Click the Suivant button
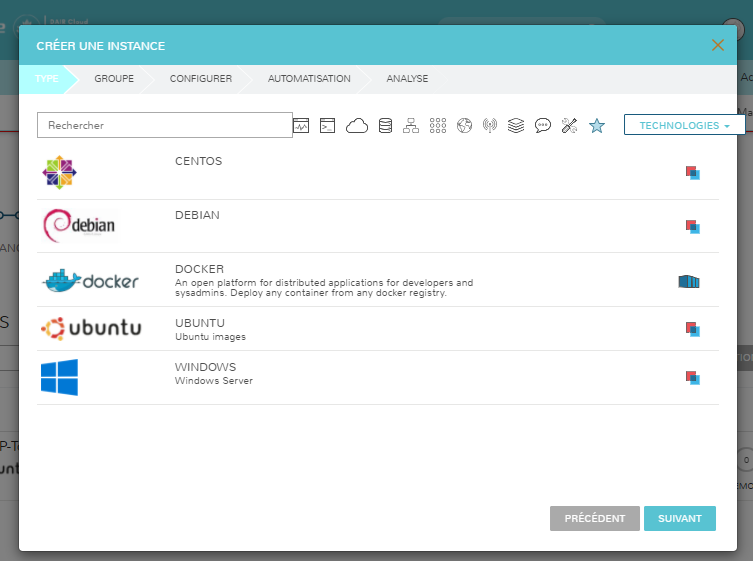753x561 pixels. (x=679, y=518)
